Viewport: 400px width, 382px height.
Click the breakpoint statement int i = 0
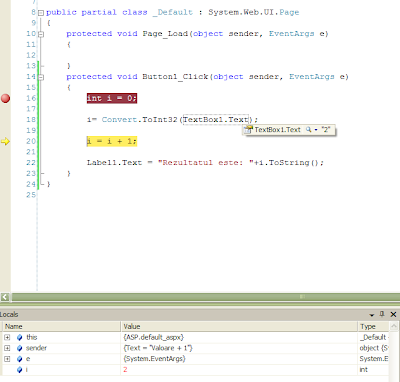(x=112, y=98)
